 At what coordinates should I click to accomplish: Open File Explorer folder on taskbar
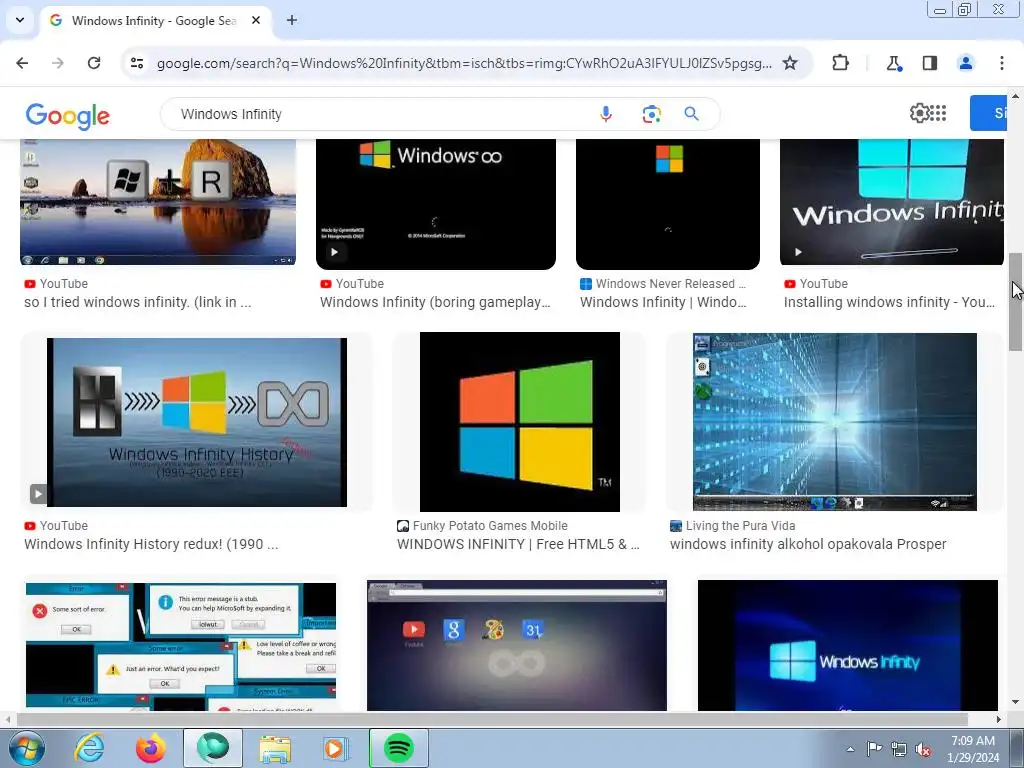[275, 748]
